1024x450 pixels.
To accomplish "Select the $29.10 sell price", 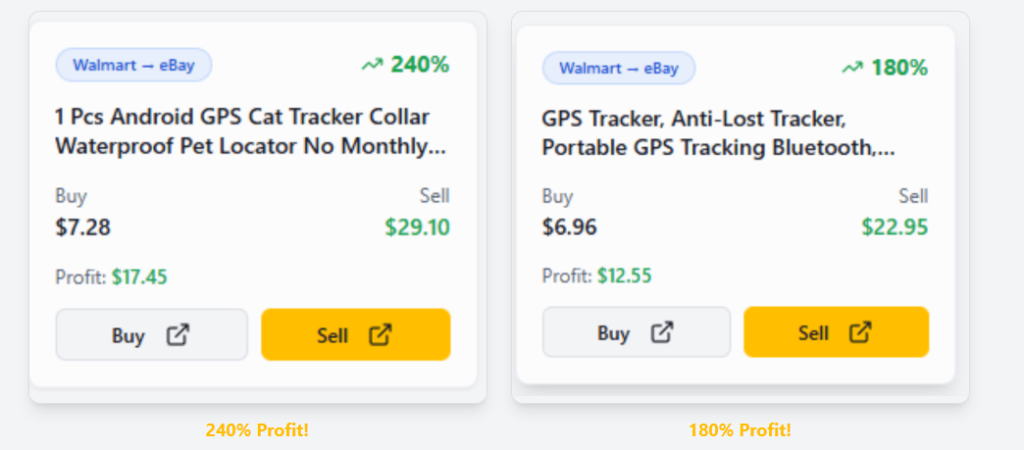I will tap(417, 227).
